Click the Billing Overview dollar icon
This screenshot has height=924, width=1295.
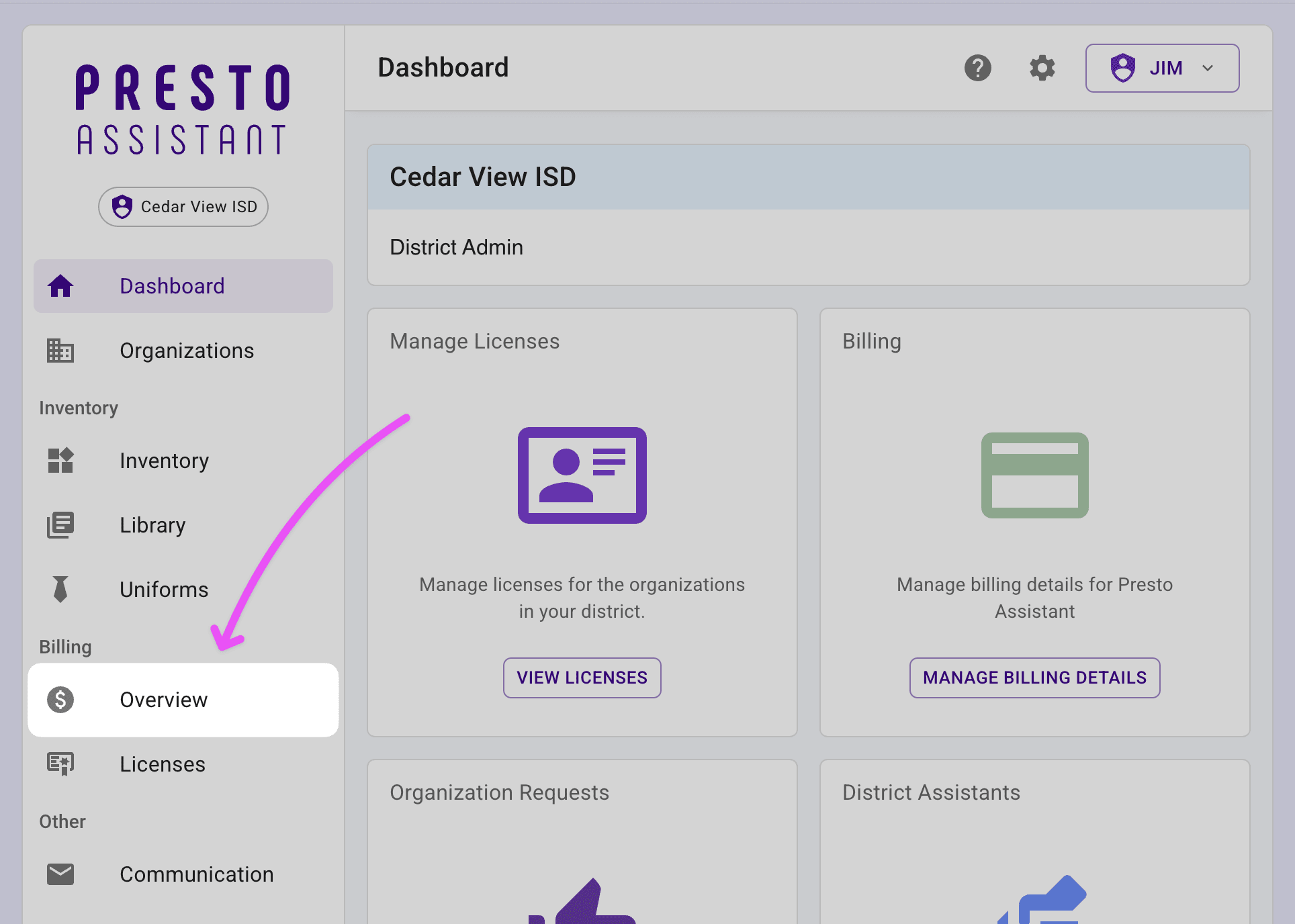point(60,700)
